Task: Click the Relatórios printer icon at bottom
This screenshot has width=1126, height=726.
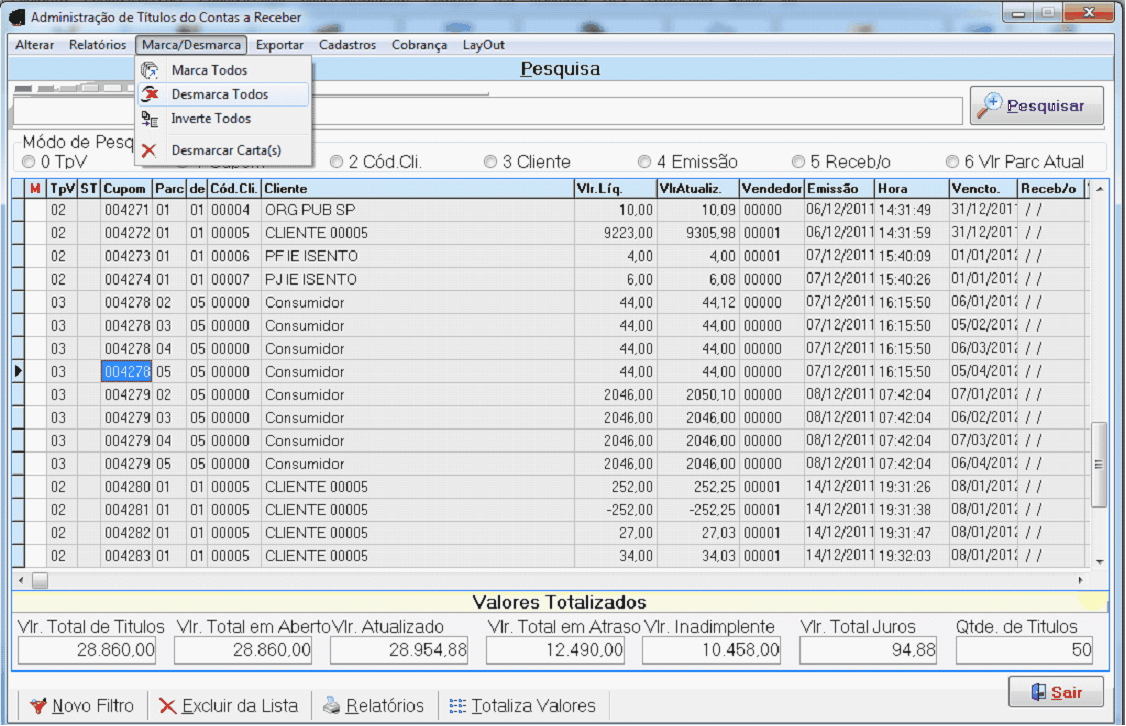Action: [332, 706]
